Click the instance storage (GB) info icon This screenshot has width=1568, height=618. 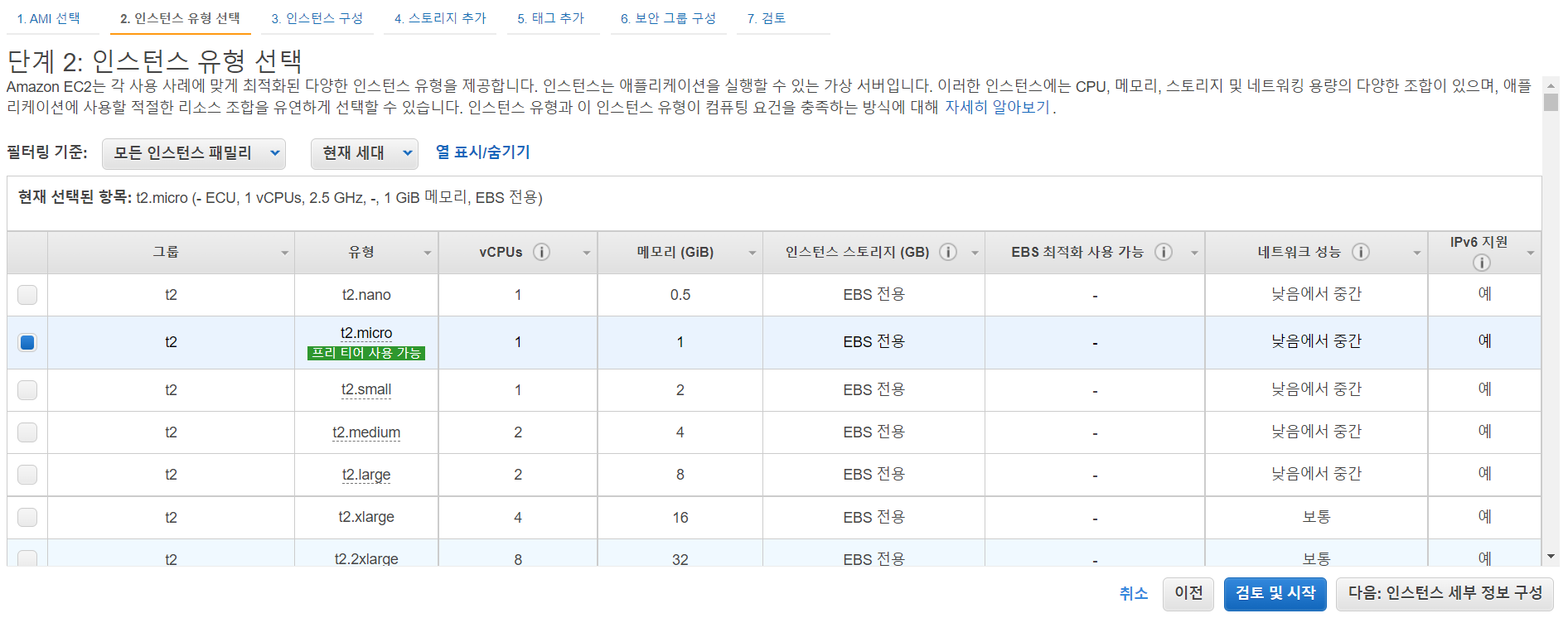[948, 252]
